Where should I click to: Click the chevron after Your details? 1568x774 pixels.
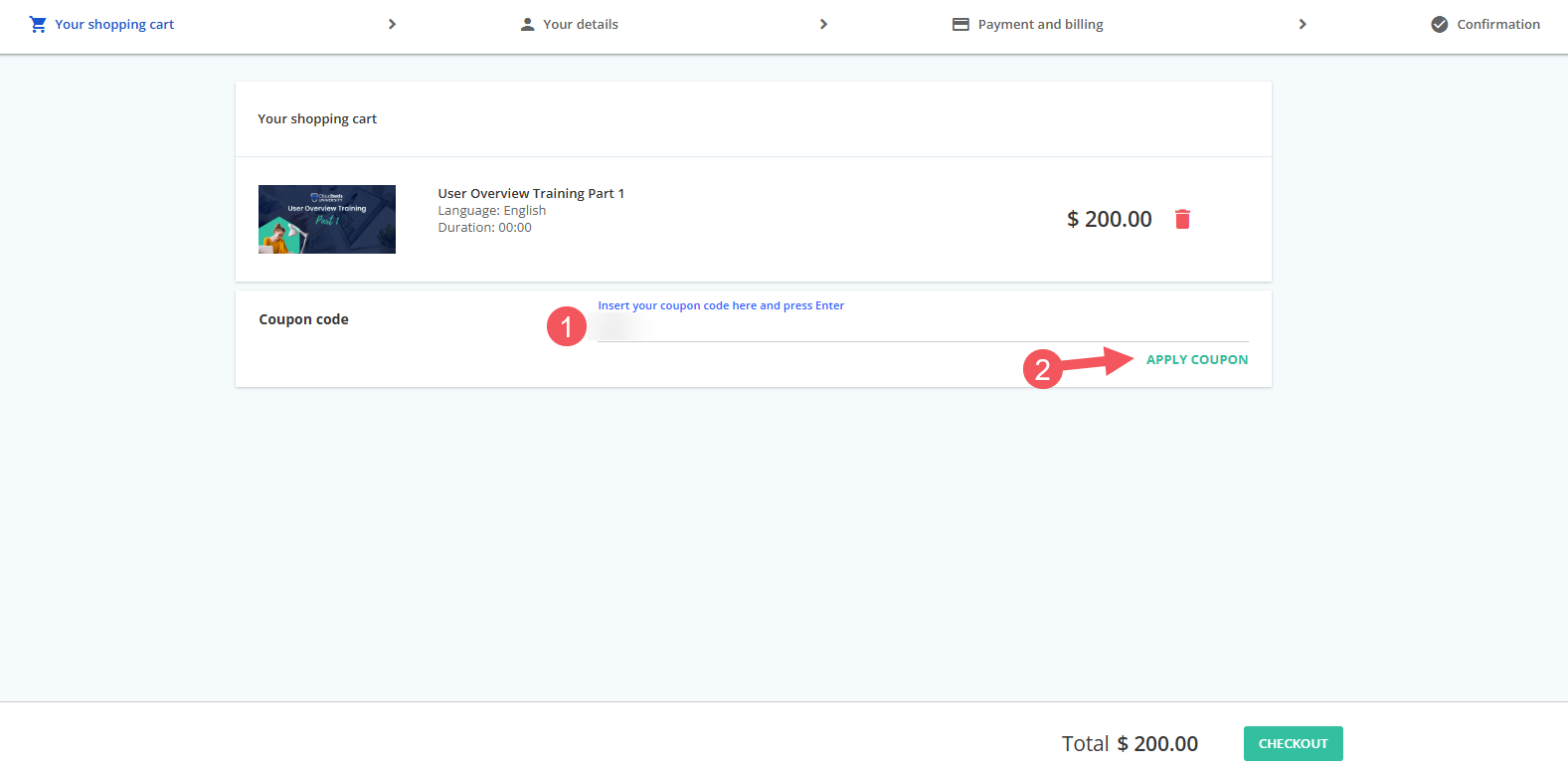click(x=823, y=24)
